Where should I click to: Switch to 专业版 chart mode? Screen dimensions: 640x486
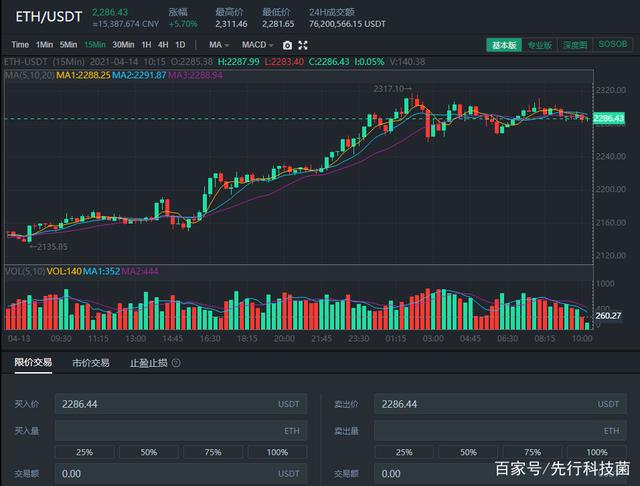[540, 45]
